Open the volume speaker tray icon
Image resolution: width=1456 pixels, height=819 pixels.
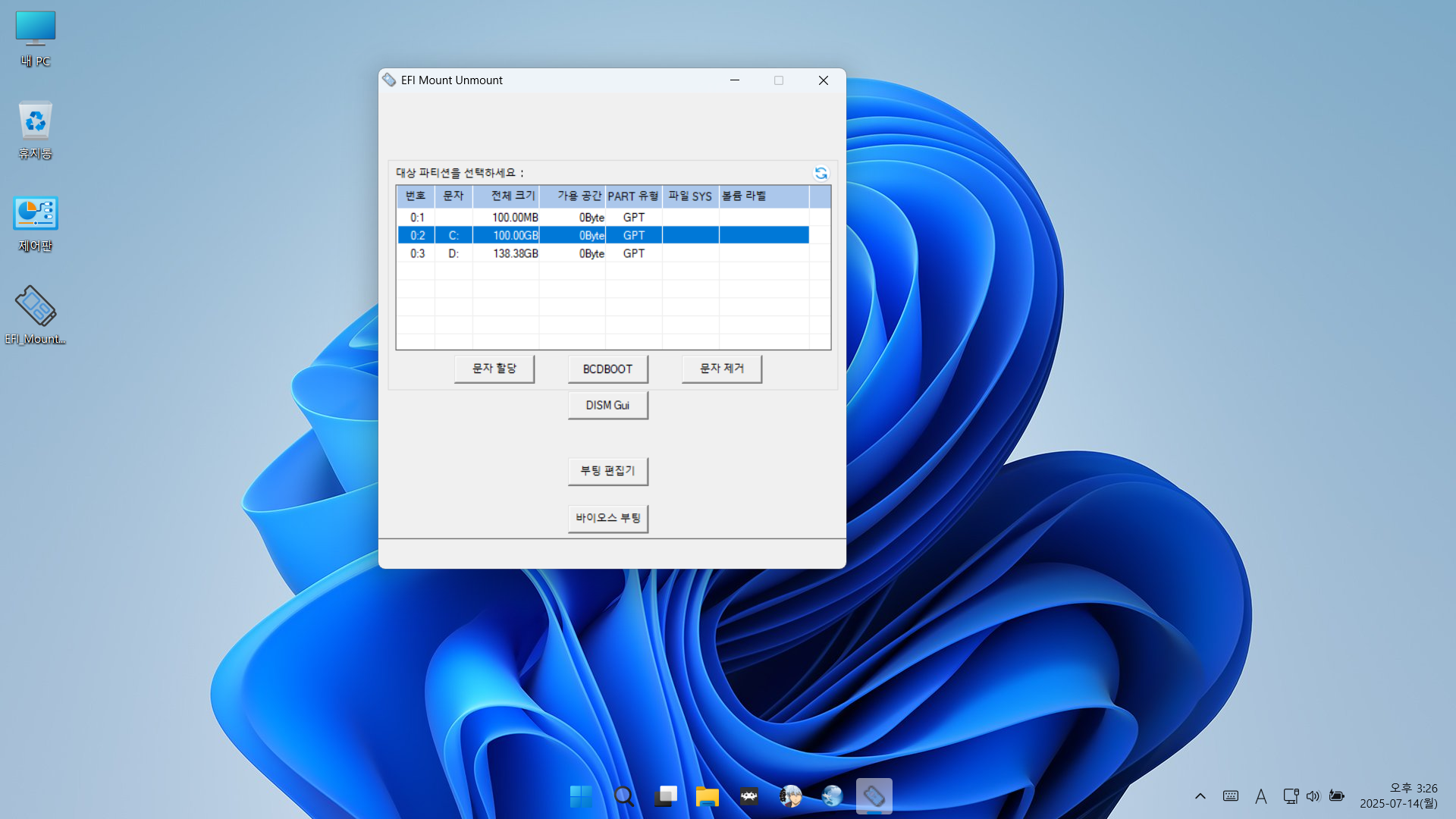[x=1313, y=796]
